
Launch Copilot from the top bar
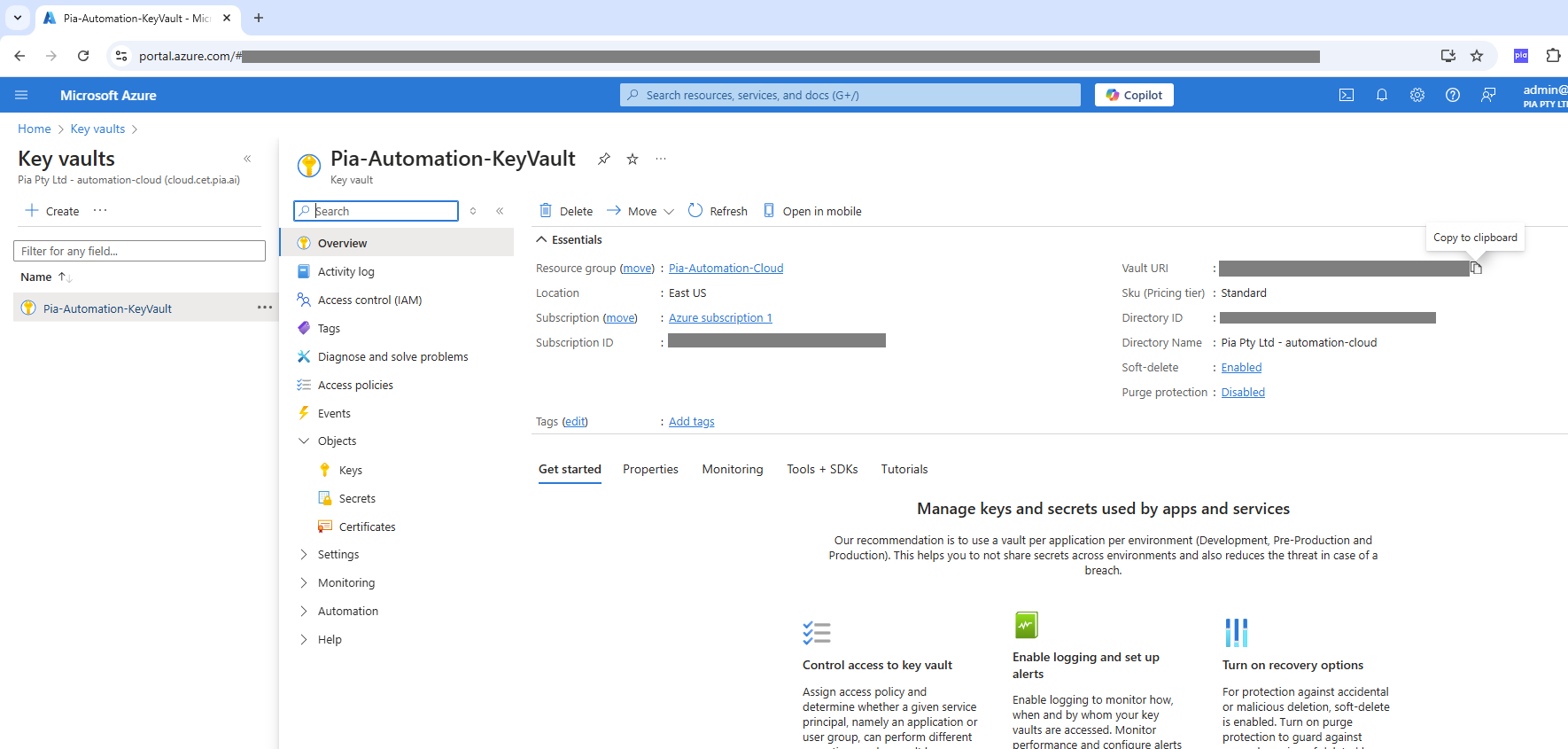[x=1134, y=95]
